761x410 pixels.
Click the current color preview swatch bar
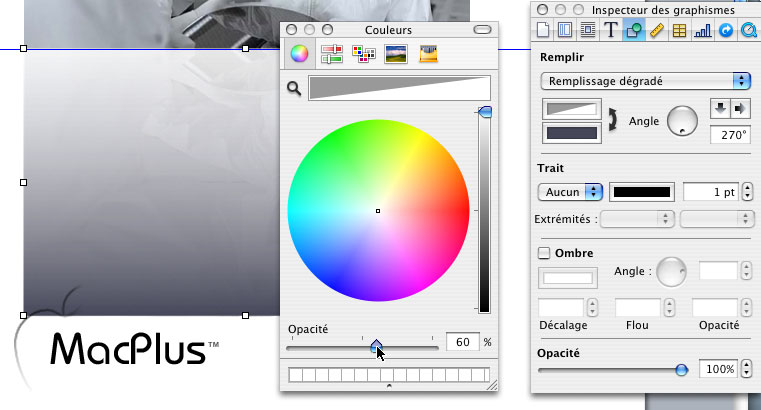click(x=399, y=88)
